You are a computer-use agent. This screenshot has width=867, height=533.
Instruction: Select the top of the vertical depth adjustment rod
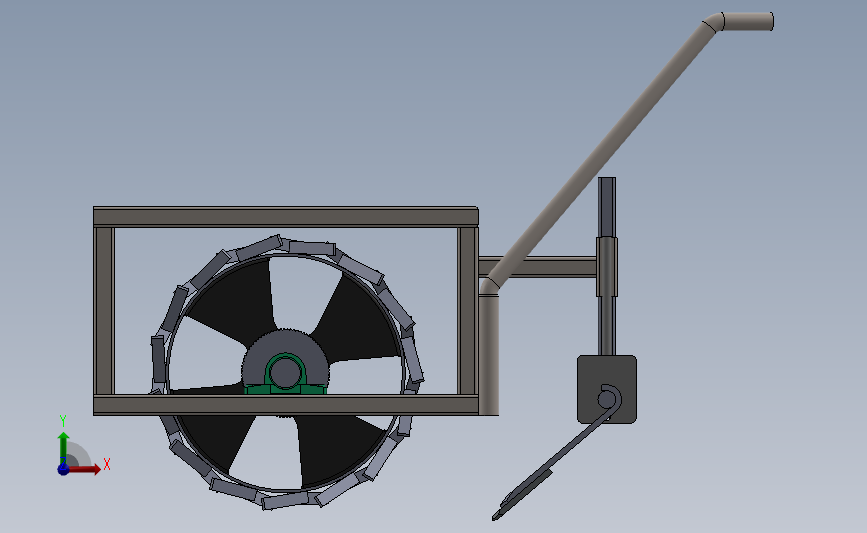pyautogui.click(x=607, y=207)
